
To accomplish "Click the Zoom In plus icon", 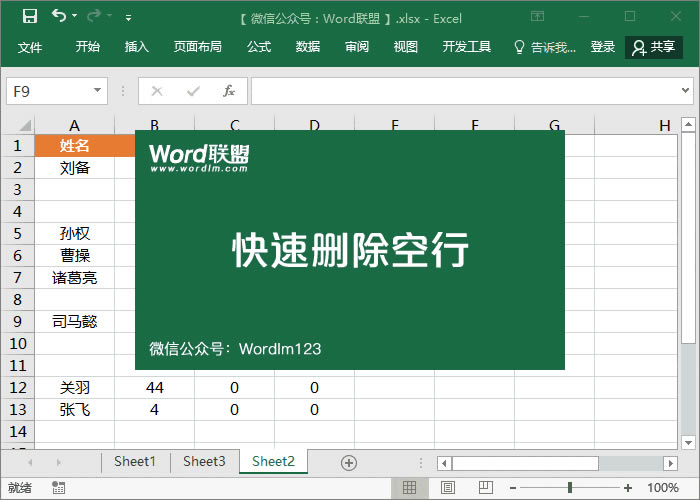I will click(627, 488).
